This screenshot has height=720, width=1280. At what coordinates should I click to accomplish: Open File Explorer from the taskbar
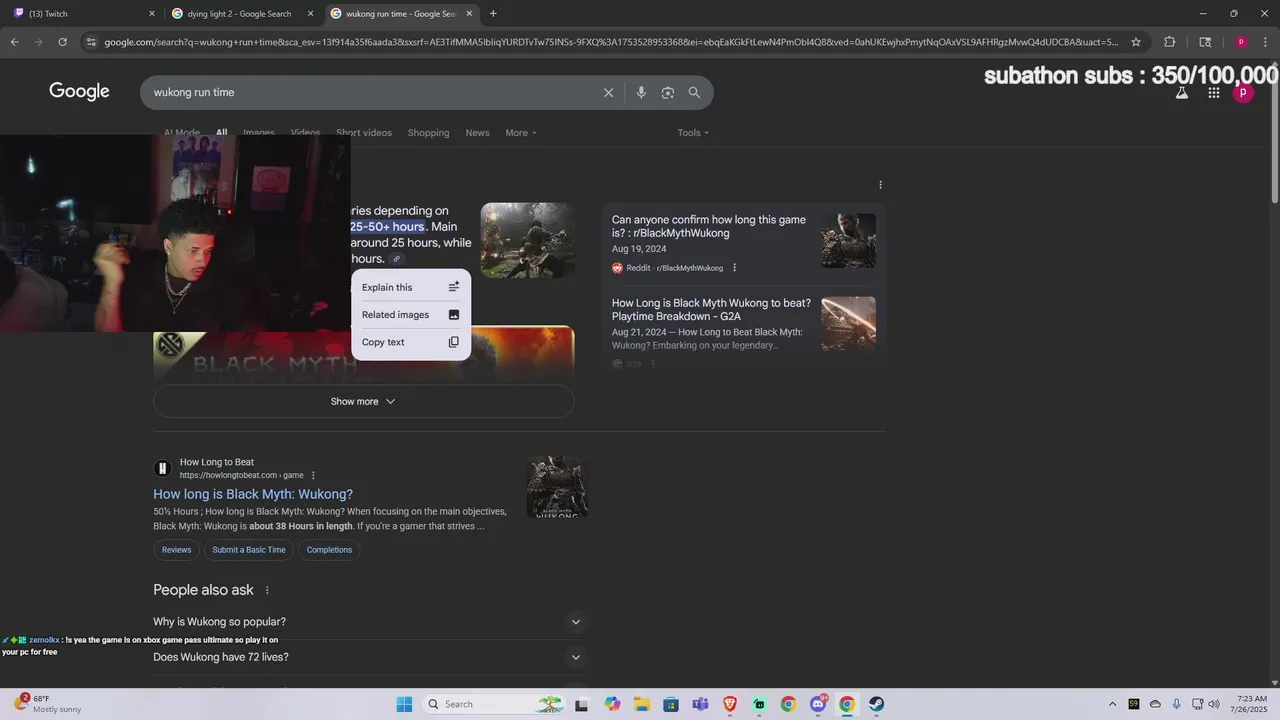(642, 704)
